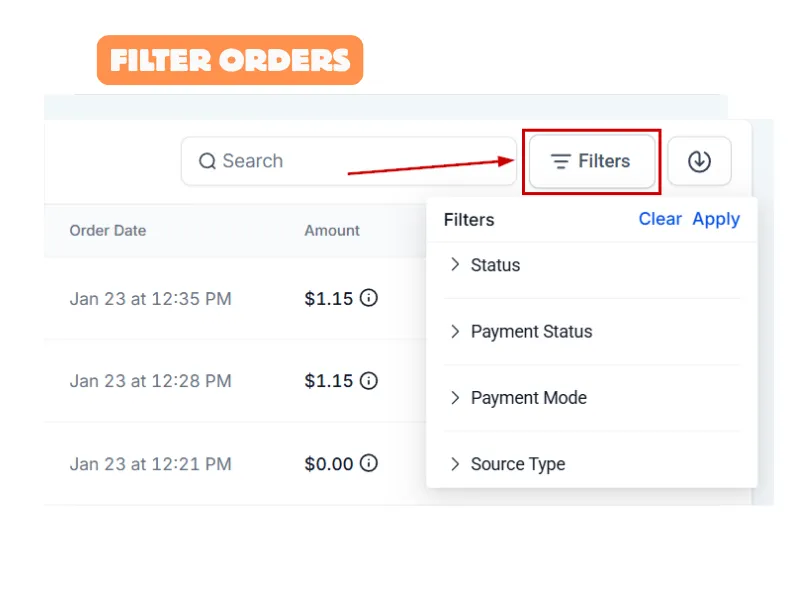Click the filter lines icon
The image size is (800, 600).
pyautogui.click(x=561, y=161)
